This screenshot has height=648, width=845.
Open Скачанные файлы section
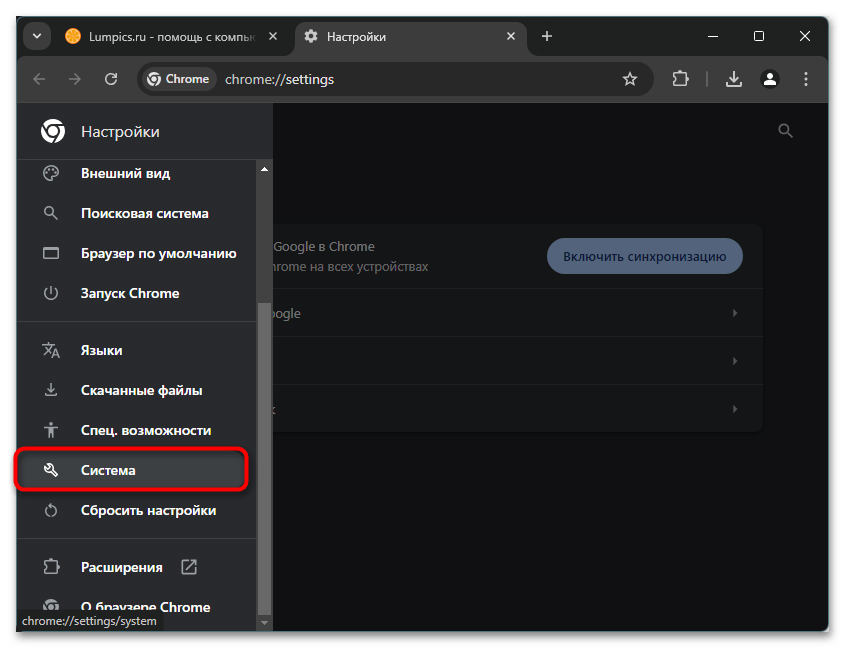pos(137,390)
